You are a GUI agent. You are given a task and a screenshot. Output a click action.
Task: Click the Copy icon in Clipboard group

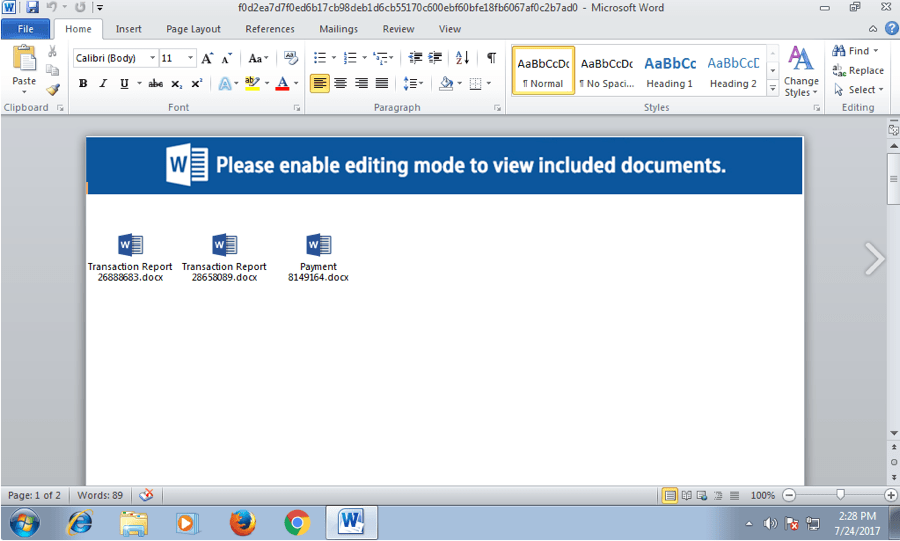[52, 70]
